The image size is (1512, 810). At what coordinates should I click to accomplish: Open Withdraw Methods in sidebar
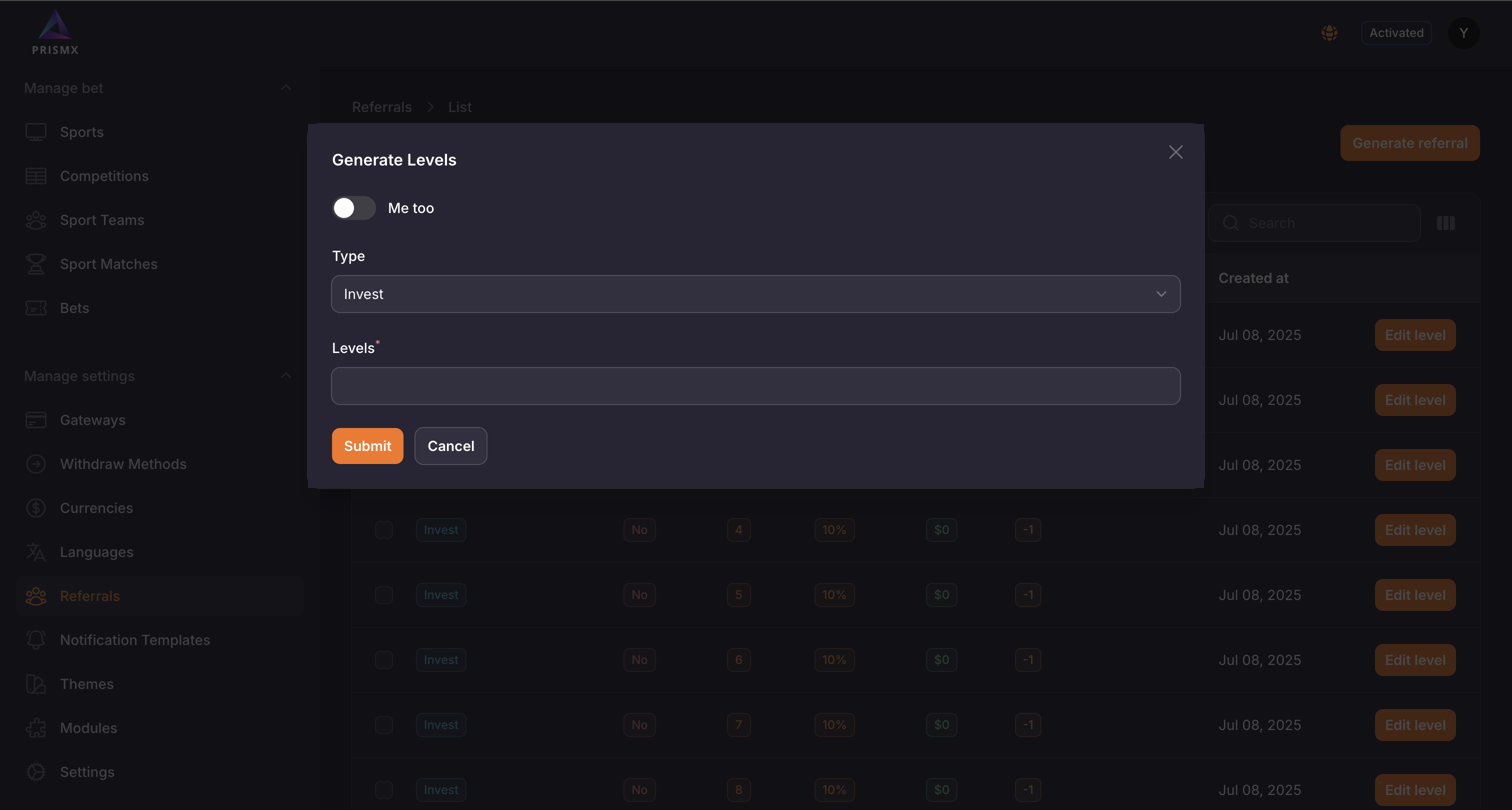click(122, 463)
